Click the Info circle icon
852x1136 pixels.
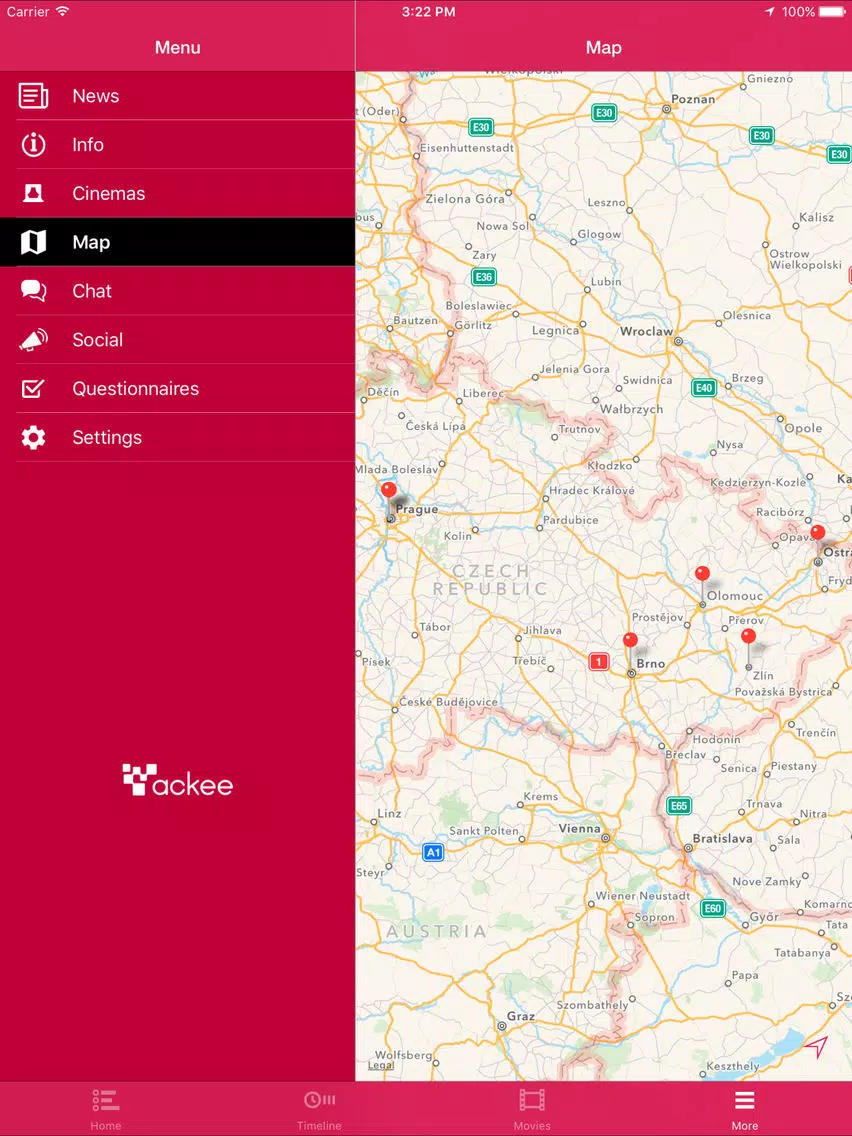coord(33,145)
